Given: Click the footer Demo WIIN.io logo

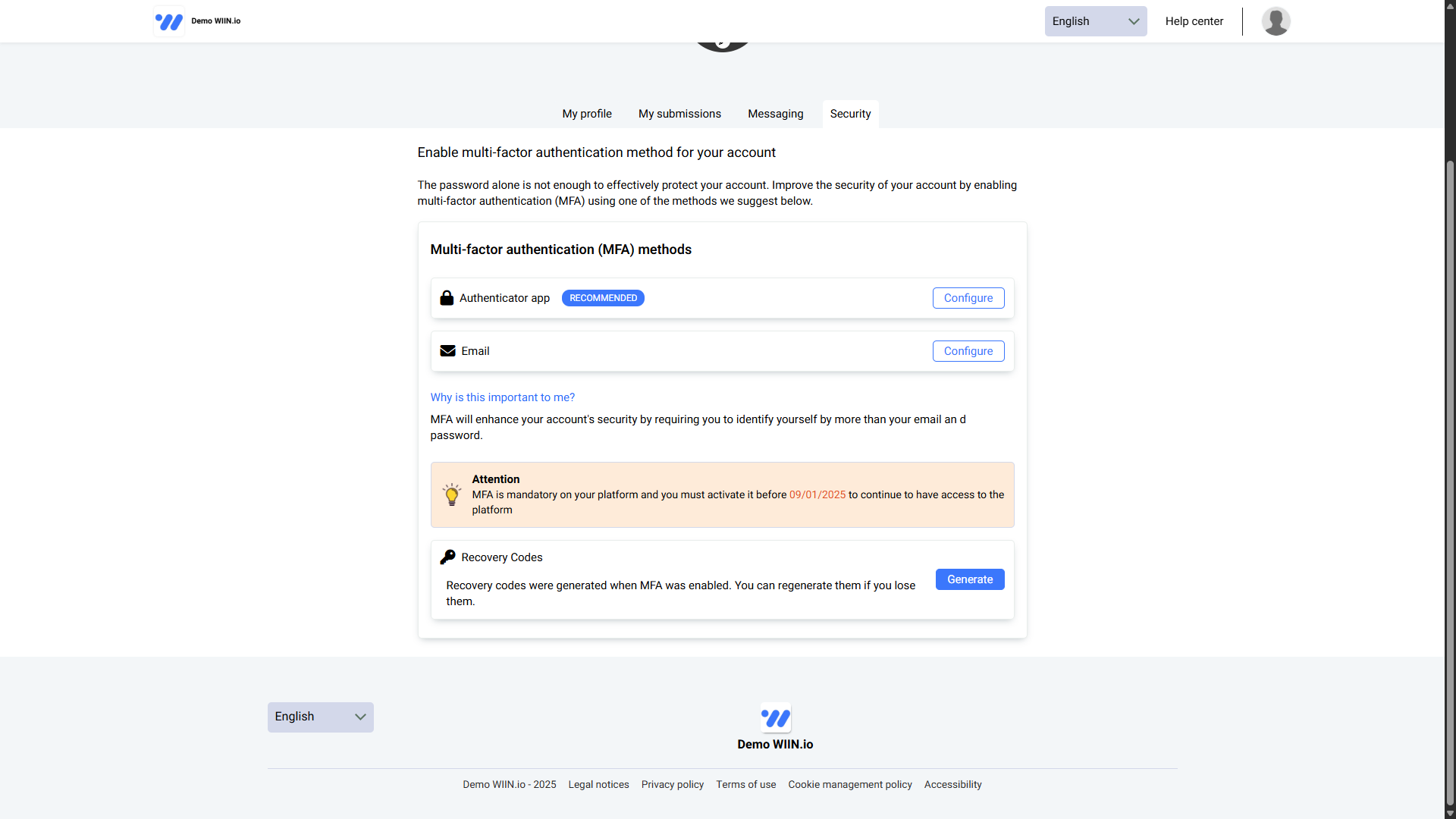Looking at the screenshot, I should click(775, 718).
